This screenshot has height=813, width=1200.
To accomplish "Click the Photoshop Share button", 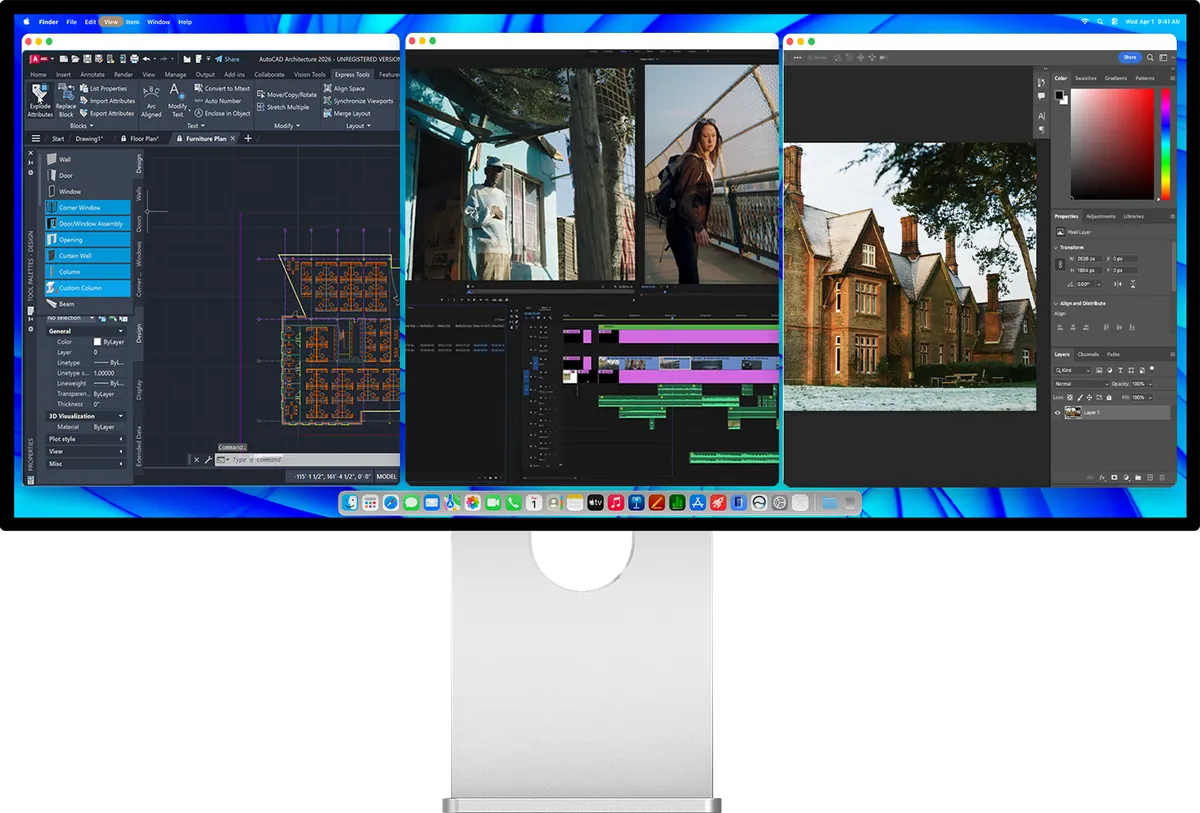I will tap(1129, 58).
